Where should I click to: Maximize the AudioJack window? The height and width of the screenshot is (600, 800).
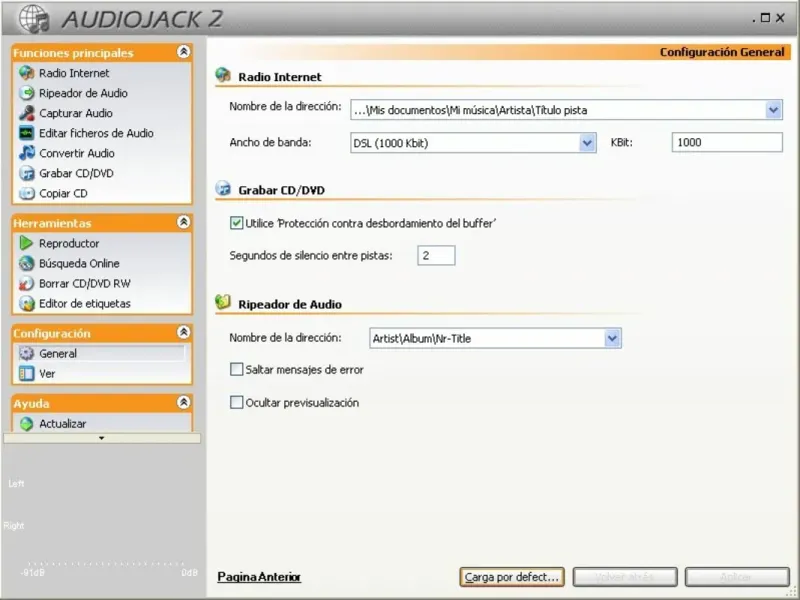(x=765, y=18)
